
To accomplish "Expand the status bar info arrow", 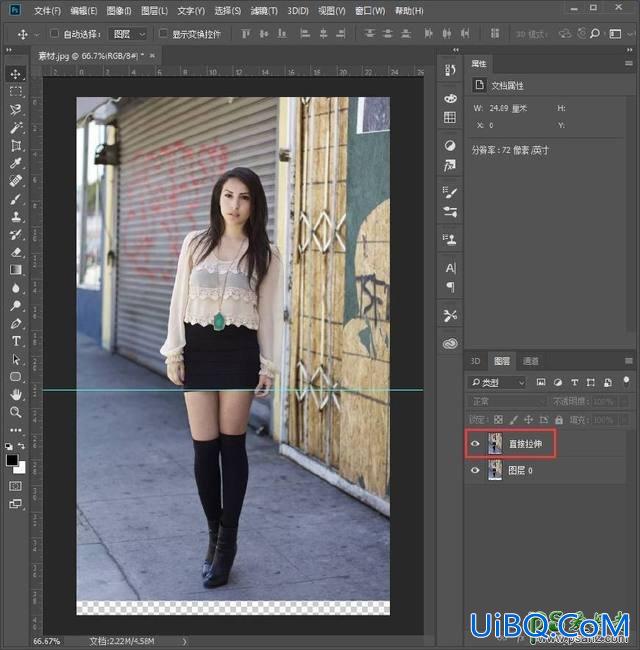I will 184,641.
